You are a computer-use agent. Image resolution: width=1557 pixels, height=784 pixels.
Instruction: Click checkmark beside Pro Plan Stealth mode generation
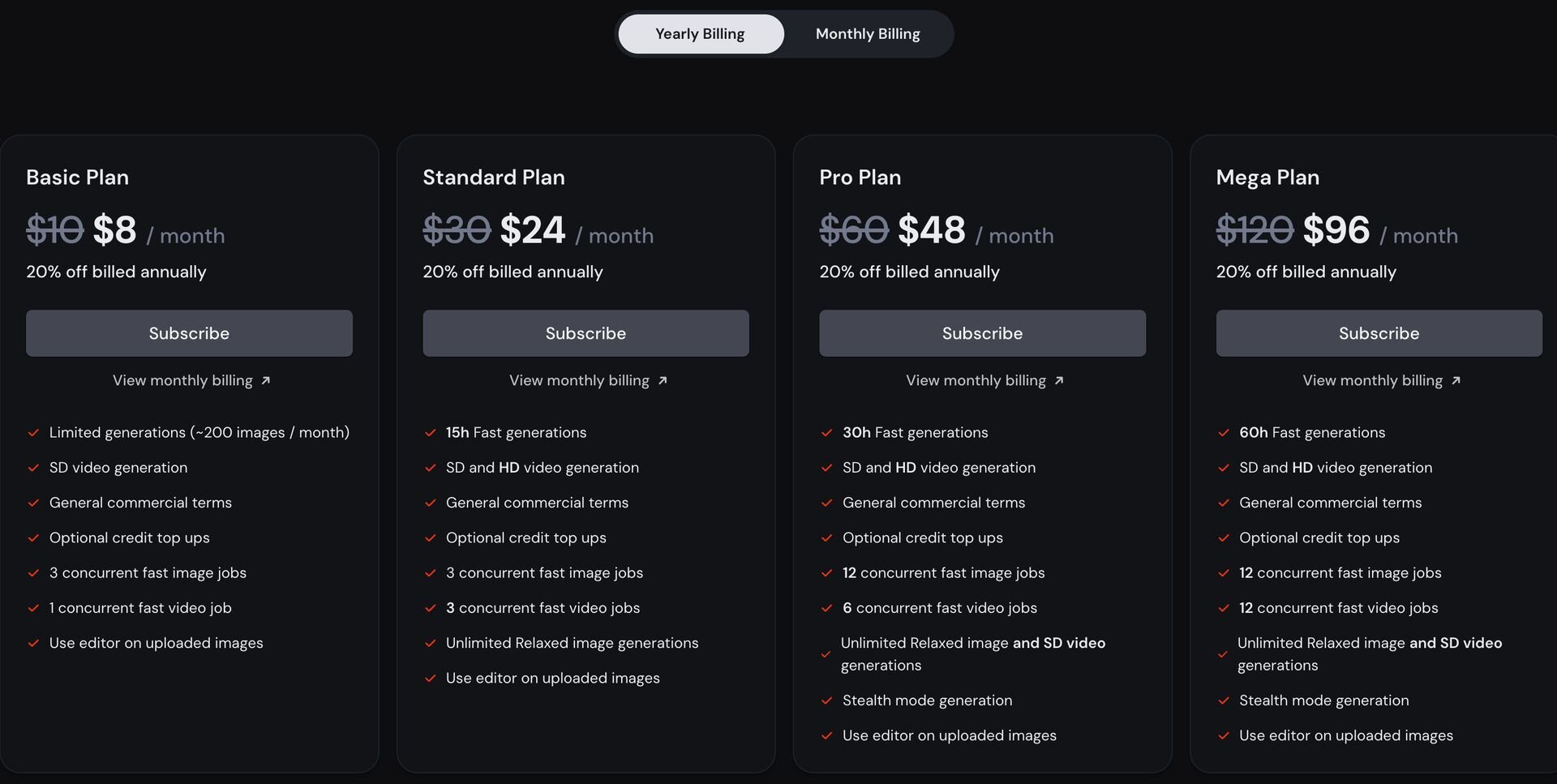826,700
